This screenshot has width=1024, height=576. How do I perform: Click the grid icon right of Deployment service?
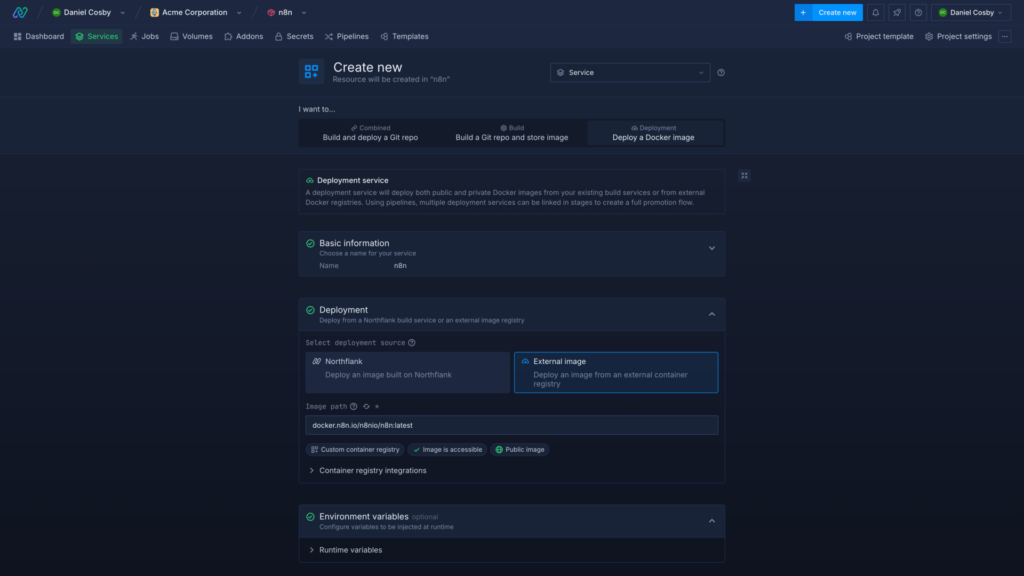click(x=744, y=175)
